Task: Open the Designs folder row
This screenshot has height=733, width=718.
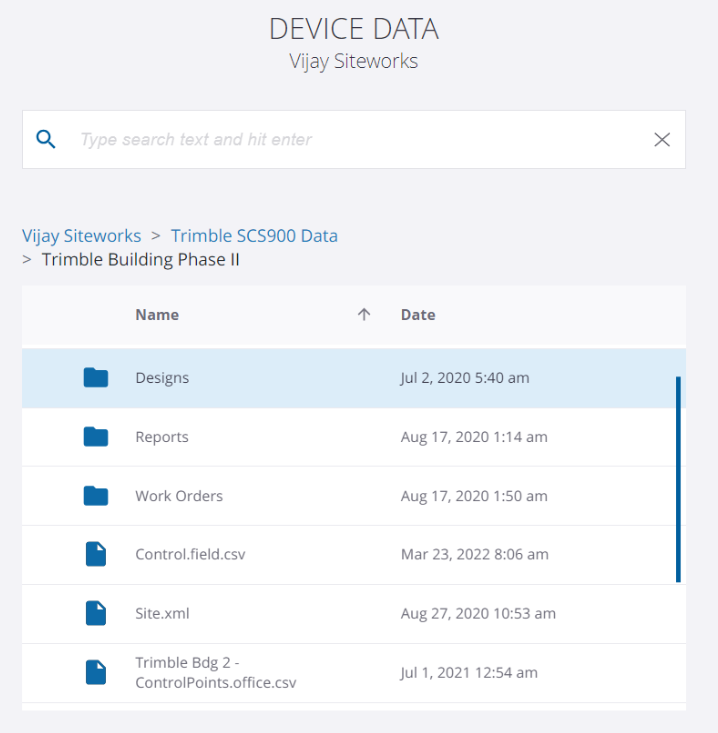Action: (x=300, y=378)
